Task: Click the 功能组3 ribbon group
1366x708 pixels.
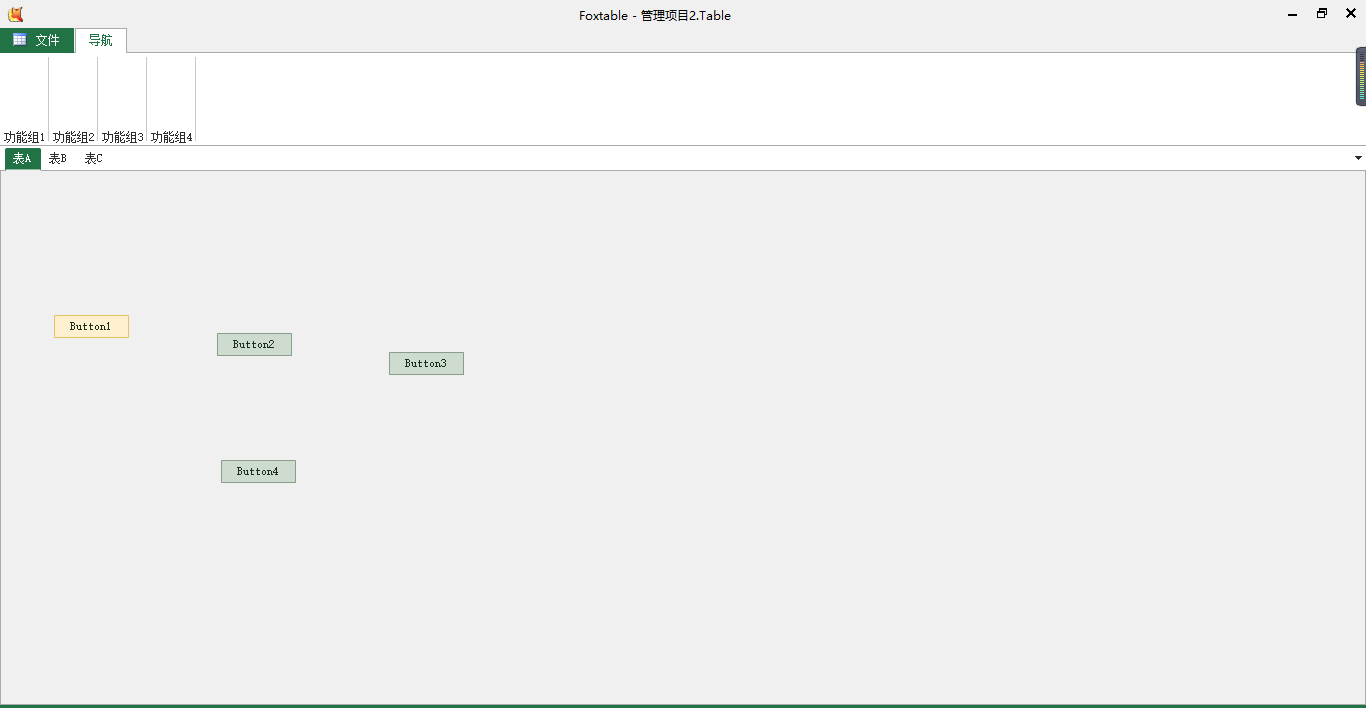Action: [x=122, y=137]
